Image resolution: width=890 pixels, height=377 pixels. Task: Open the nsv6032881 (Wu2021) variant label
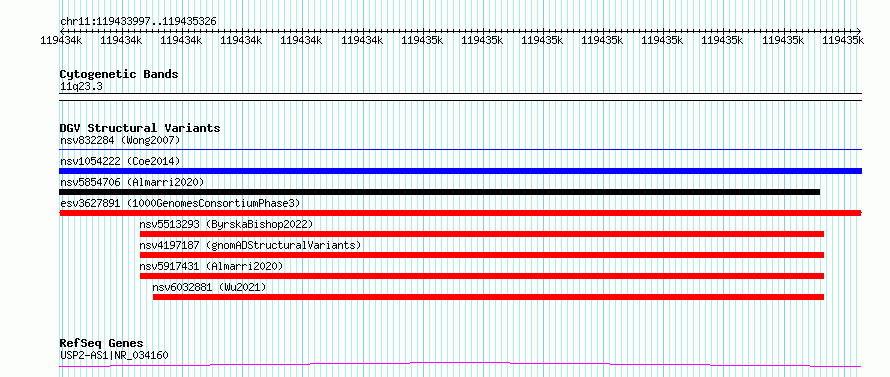(209, 287)
